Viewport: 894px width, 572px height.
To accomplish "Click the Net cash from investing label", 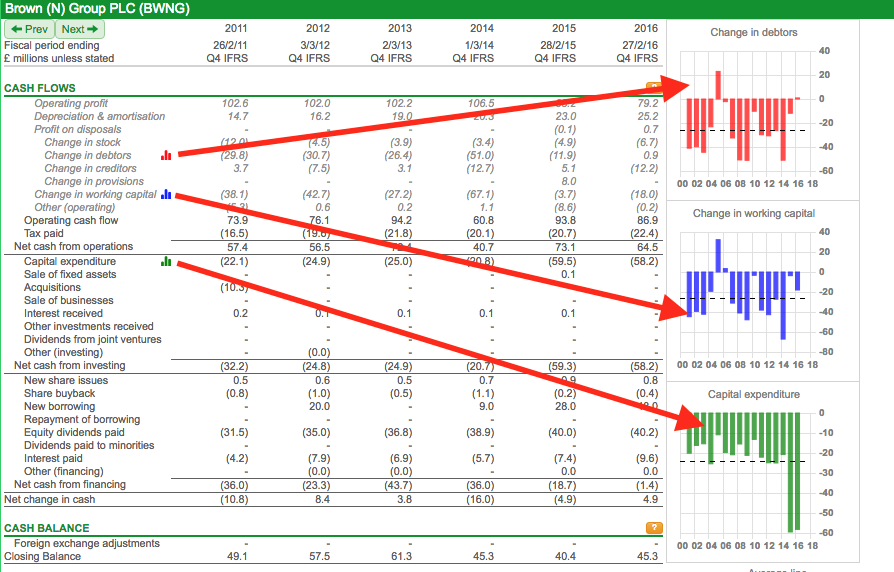I will click(70, 366).
